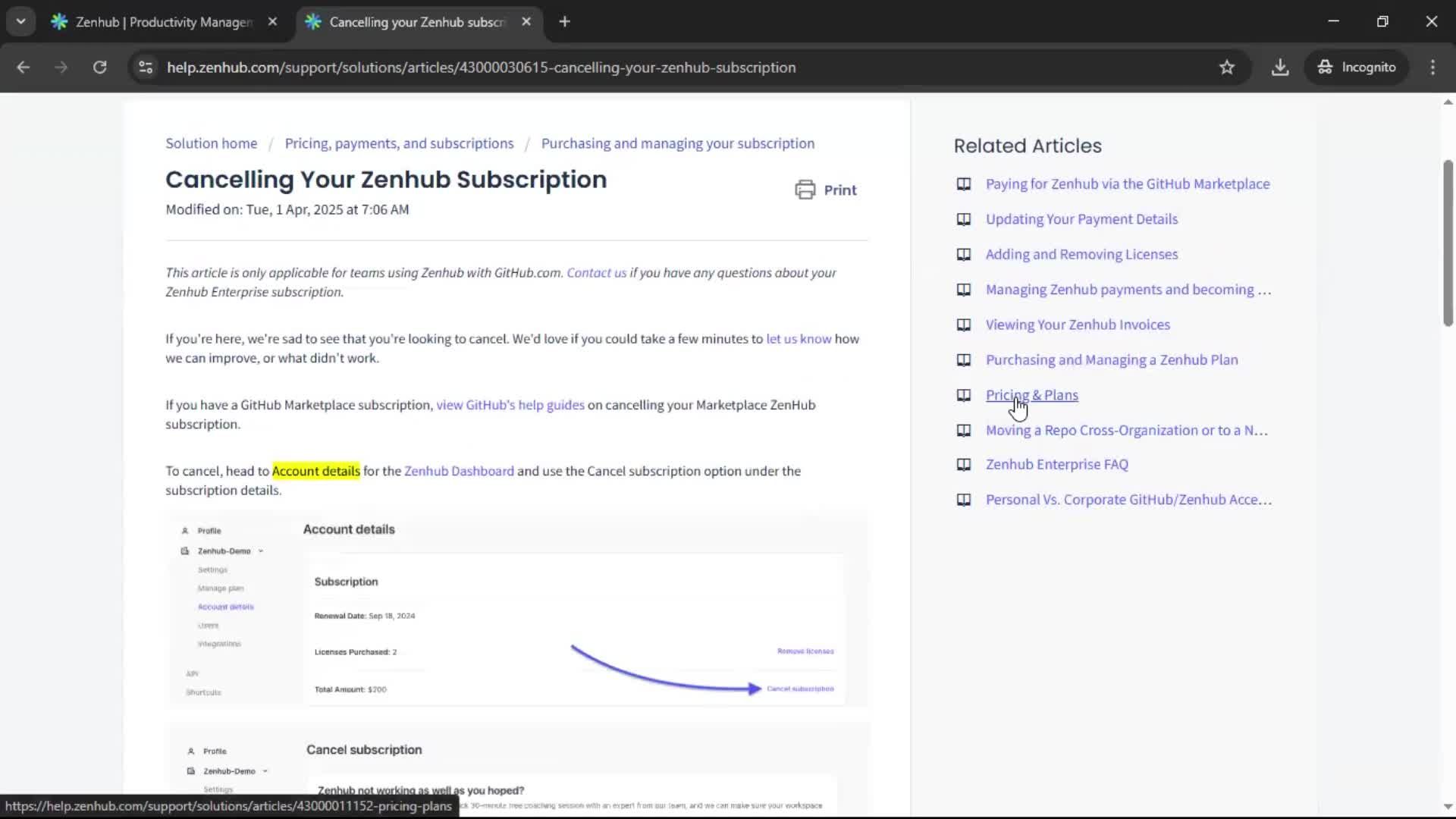The height and width of the screenshot is (819, 1456).
Task: Open Zenhub Enterprise FAQ article
Action: click(x=1056, y=464)
